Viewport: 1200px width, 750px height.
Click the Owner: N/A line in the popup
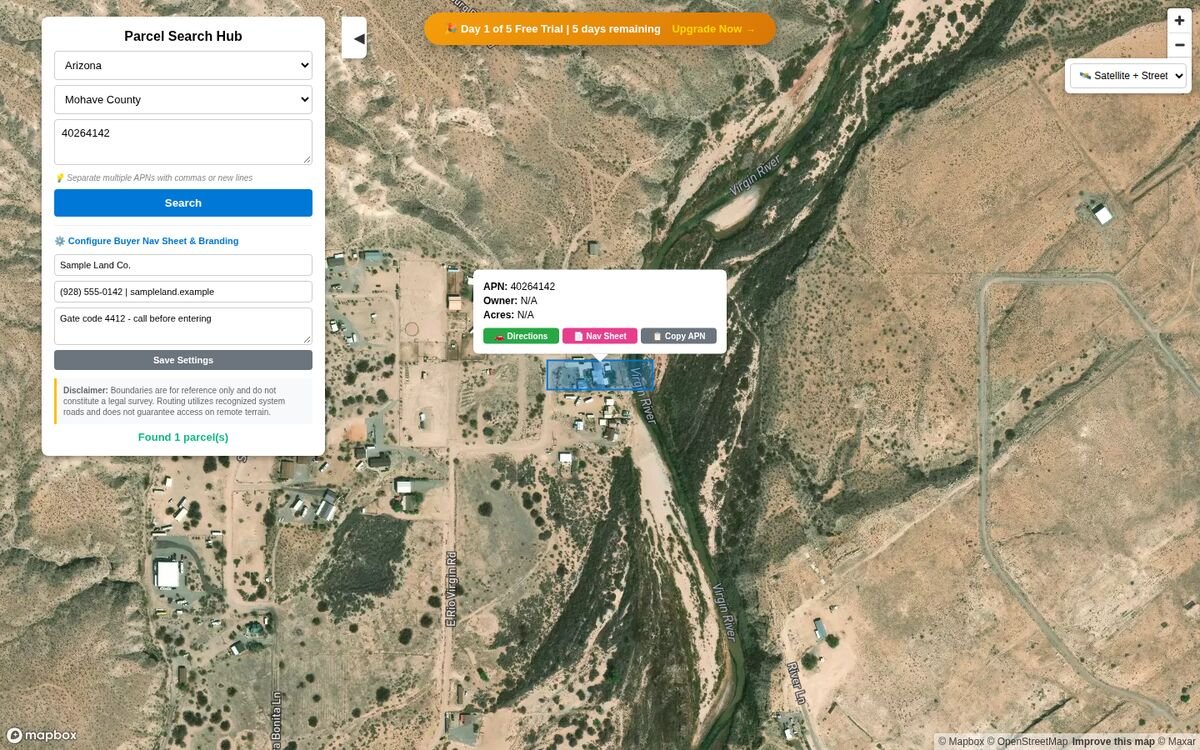(510, 301)
